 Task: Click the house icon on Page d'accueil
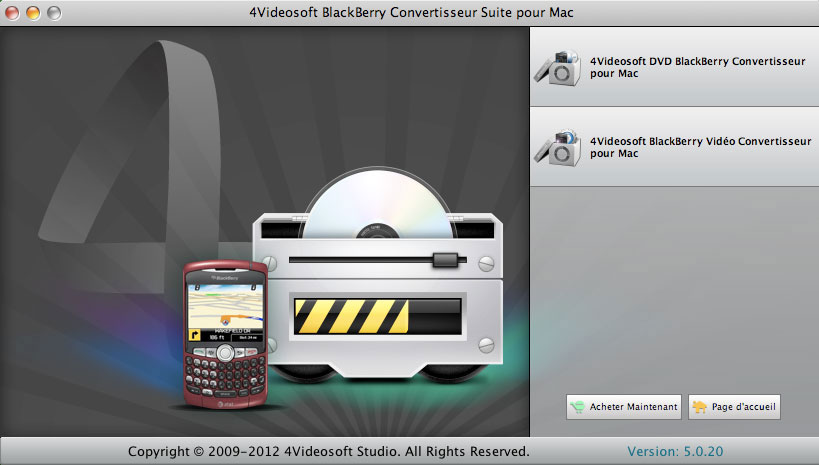pos(700,407)
